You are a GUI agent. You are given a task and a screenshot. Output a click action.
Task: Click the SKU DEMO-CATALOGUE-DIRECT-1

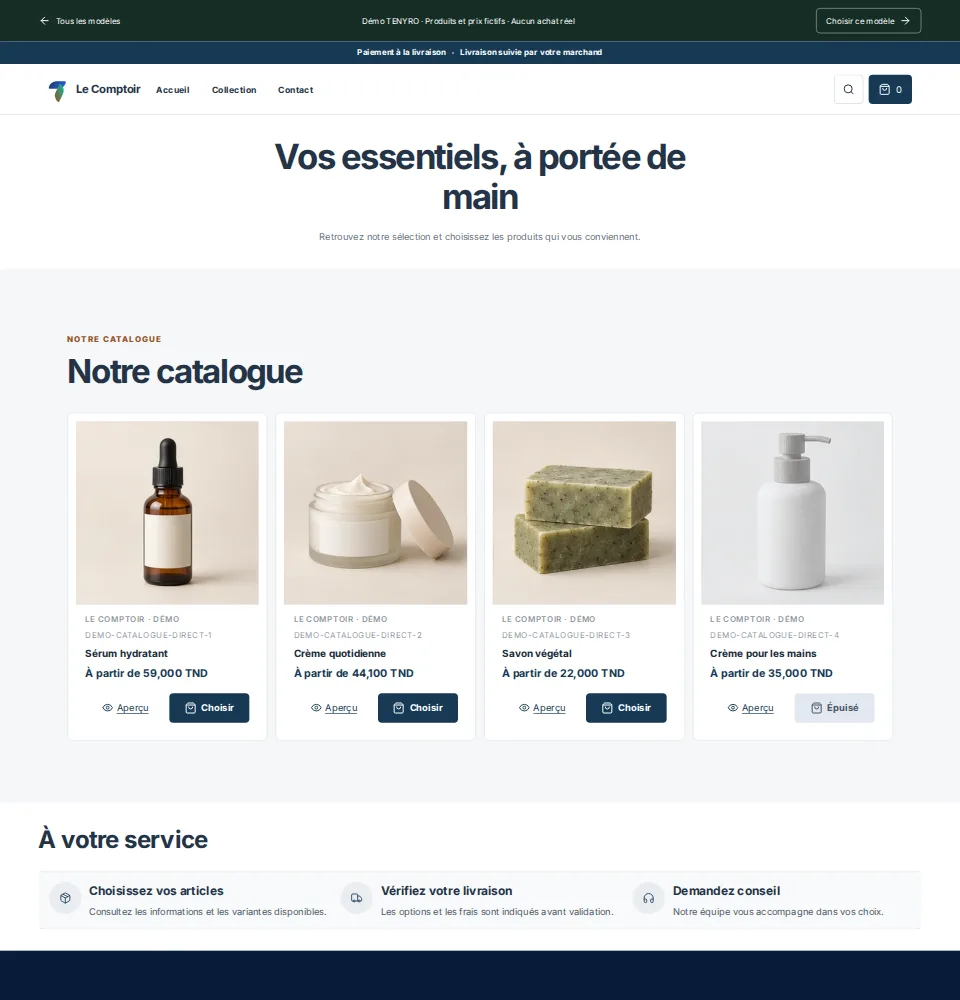149,635
